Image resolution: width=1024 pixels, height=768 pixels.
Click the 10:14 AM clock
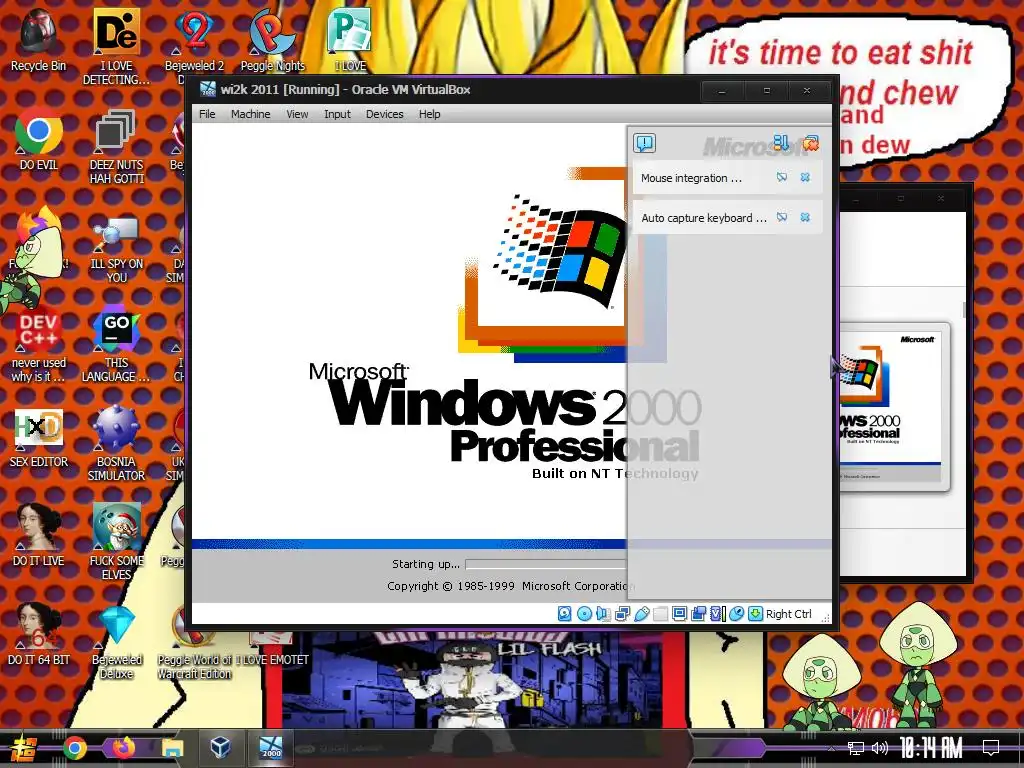[x=930, y=748]
